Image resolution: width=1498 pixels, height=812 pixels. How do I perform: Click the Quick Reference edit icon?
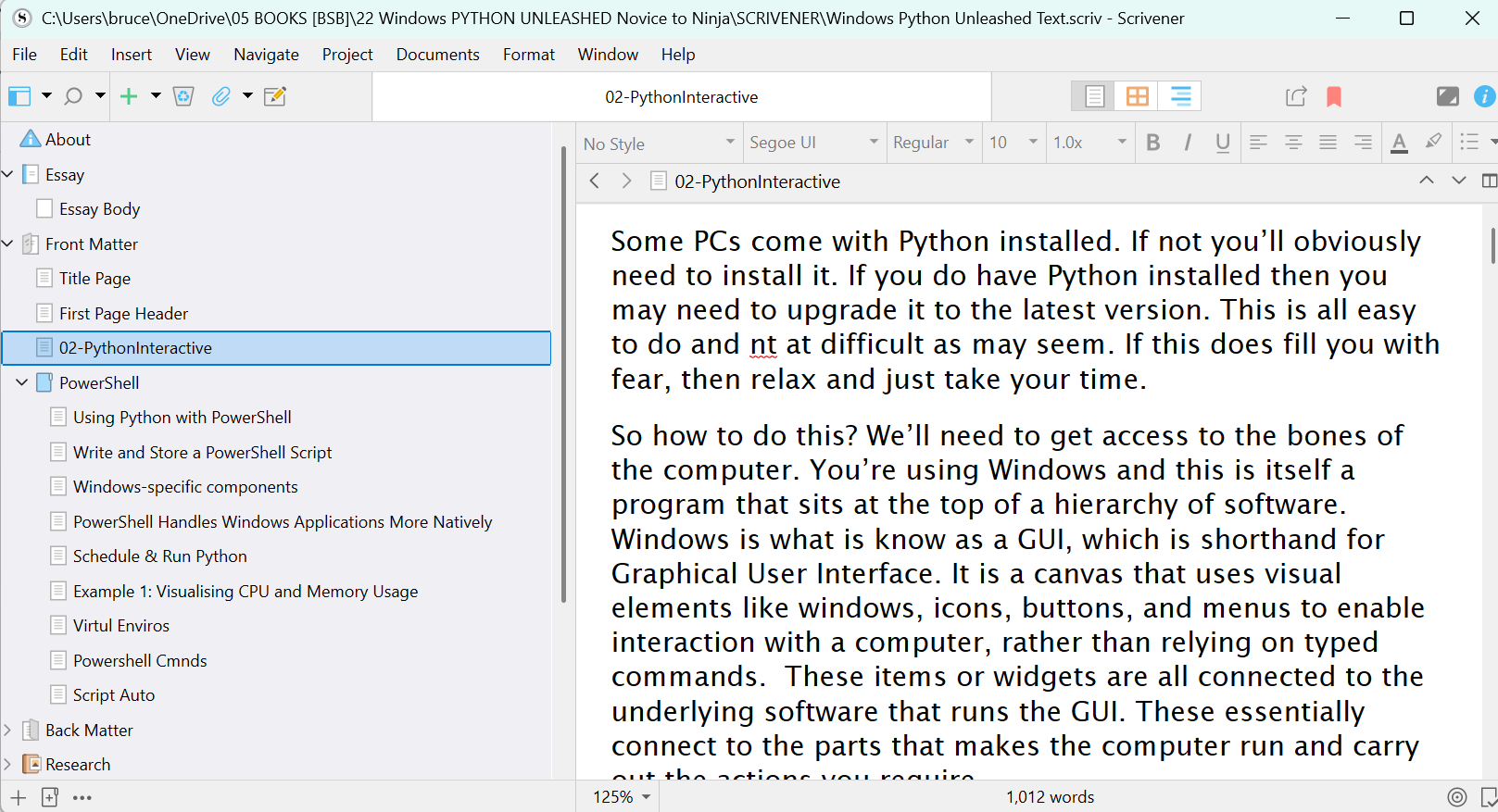(x=275, y=96)
